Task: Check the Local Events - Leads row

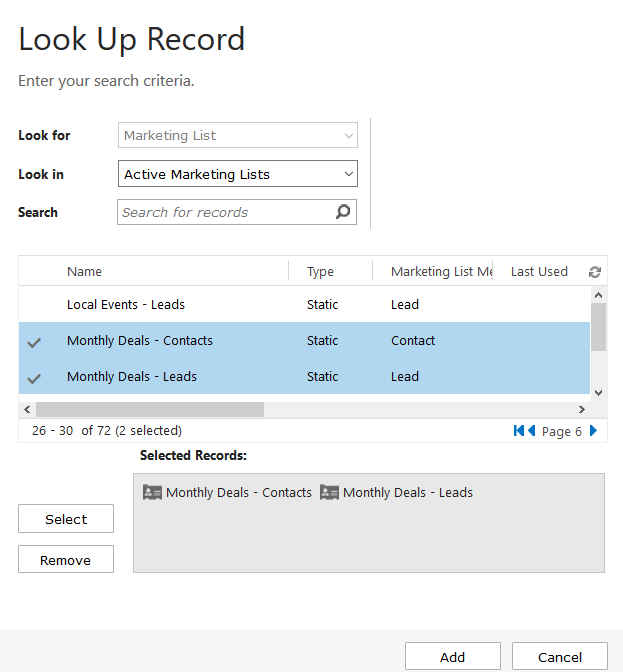Action: coord(34,305)
